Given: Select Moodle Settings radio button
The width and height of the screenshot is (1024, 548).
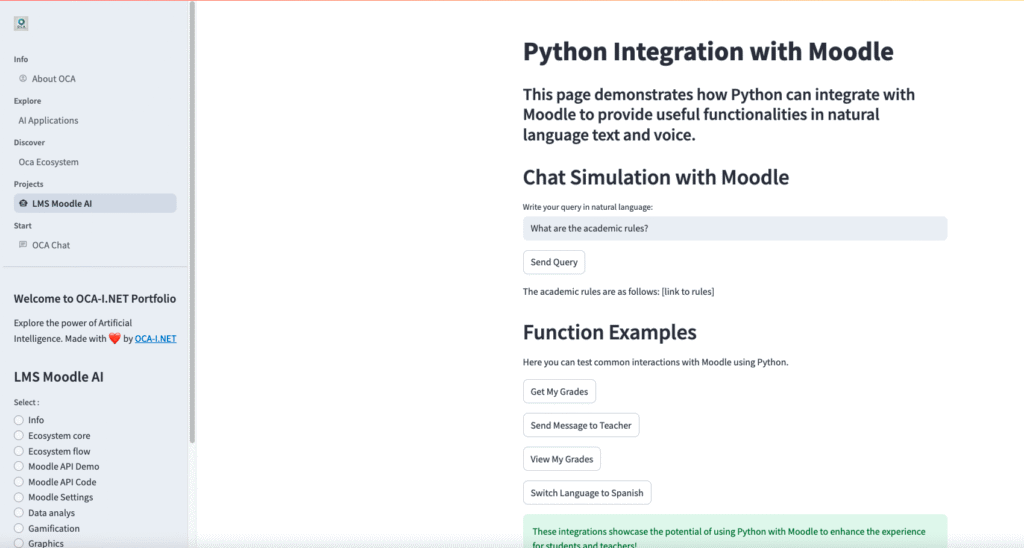Looking at the screenshot, I should point(19,498).
